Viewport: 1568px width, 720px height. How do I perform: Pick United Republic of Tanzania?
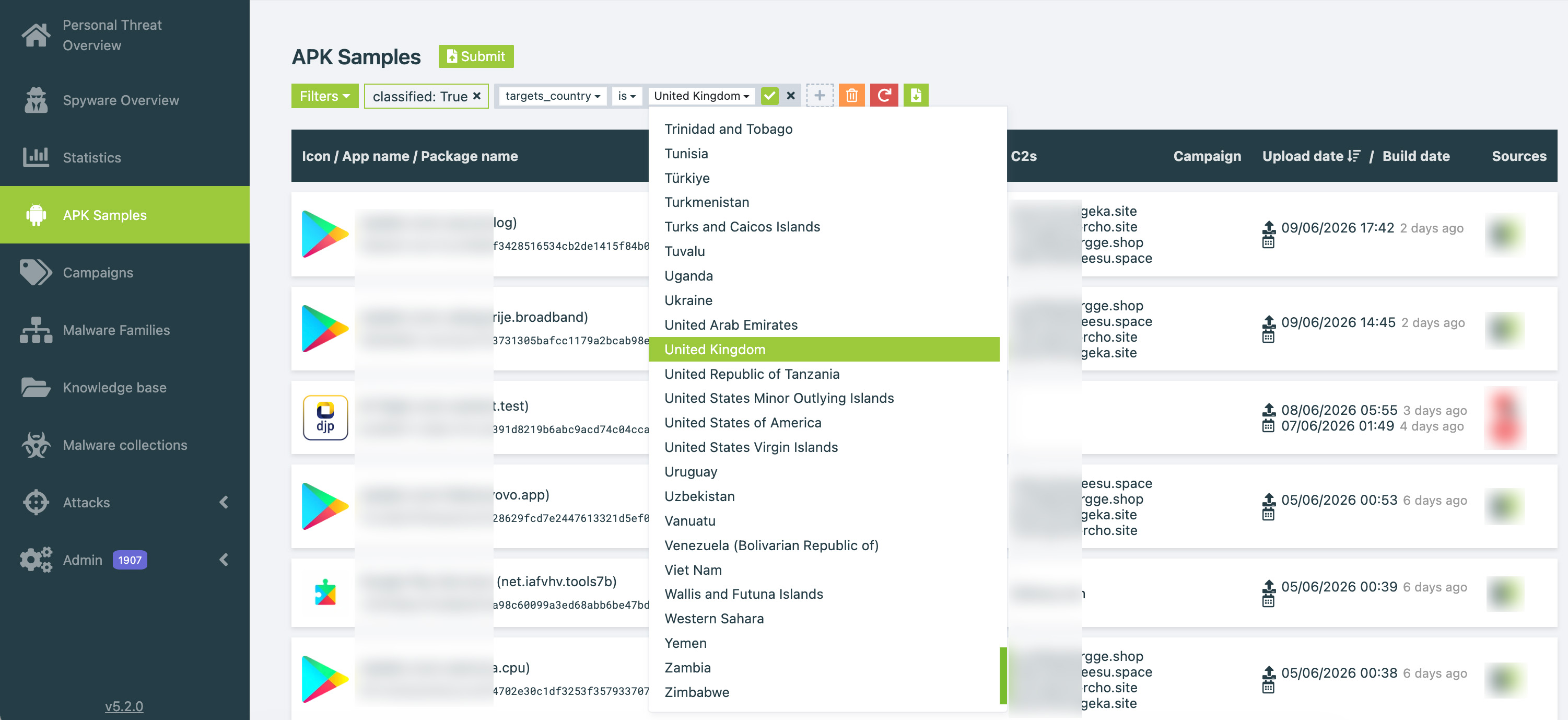(824, 374)
